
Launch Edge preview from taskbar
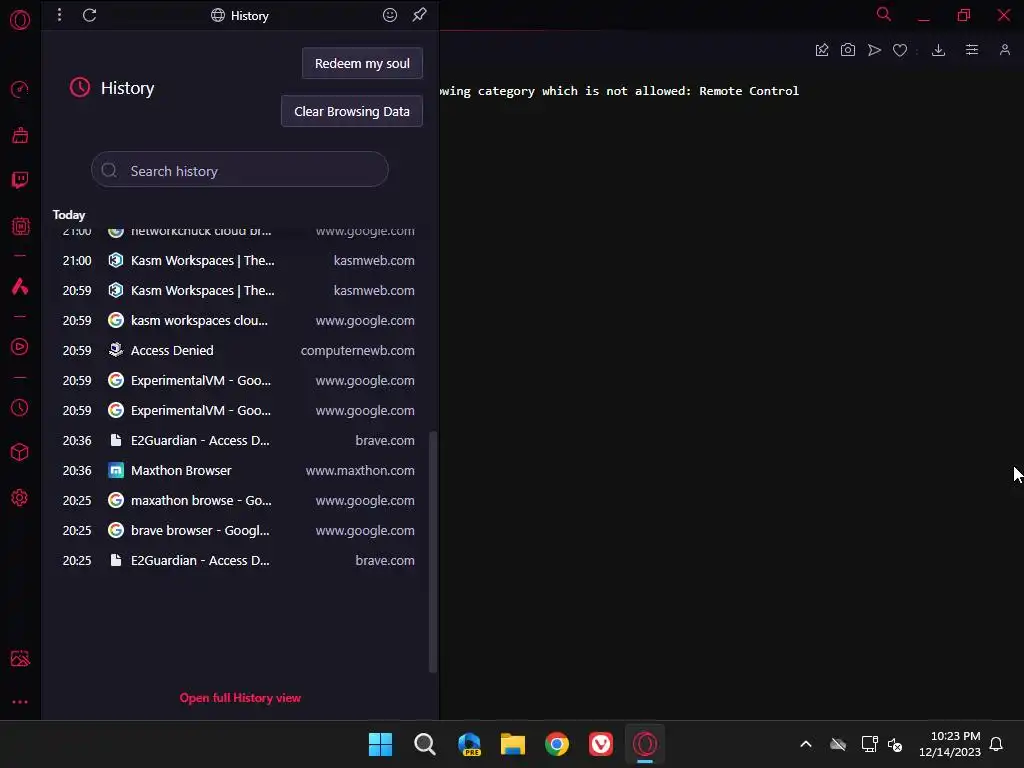(x=469, y=744)
